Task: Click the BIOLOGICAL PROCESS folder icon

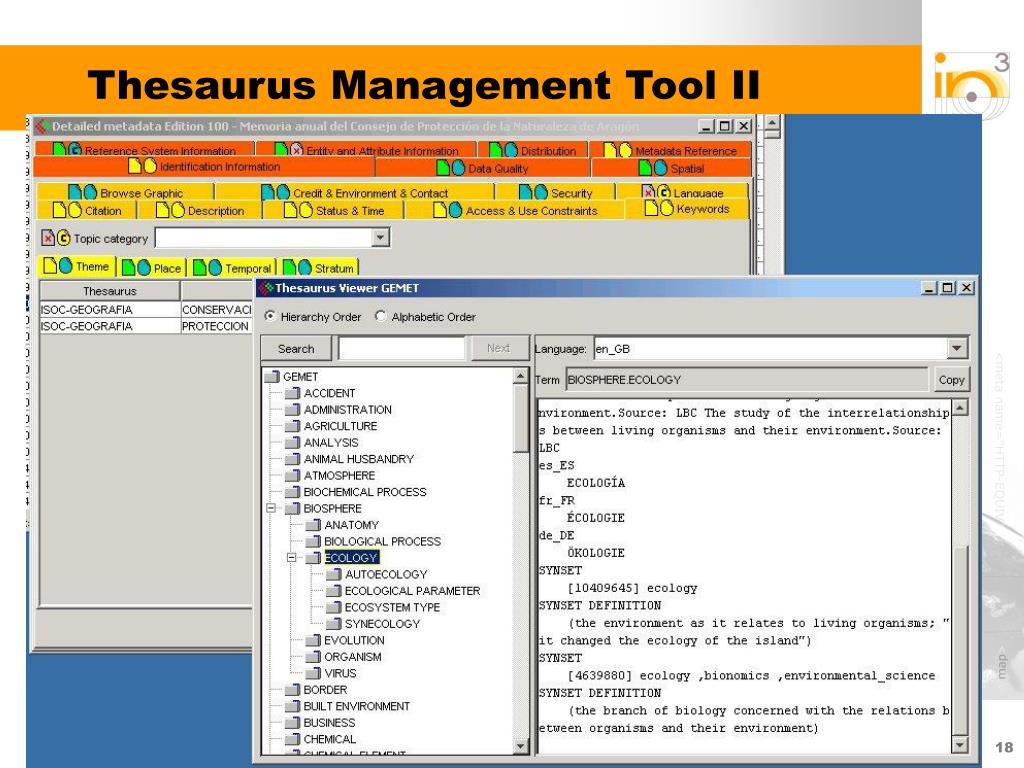Action: 313,541
